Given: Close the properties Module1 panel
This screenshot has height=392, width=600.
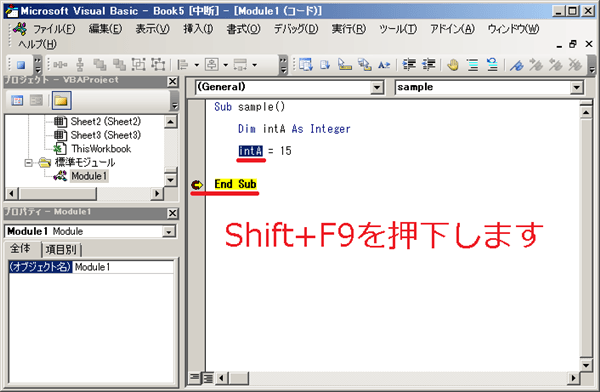Looking at the screenshot, I should 173,213.
